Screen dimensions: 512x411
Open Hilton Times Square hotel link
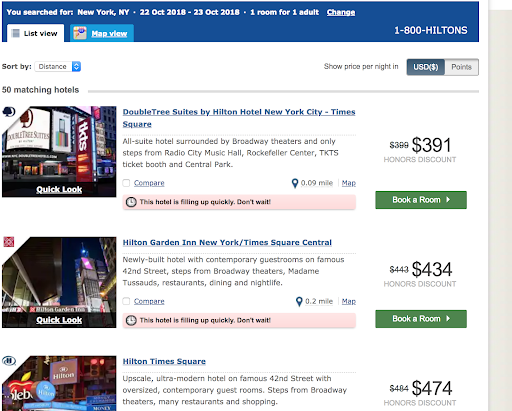pos(164,361)
